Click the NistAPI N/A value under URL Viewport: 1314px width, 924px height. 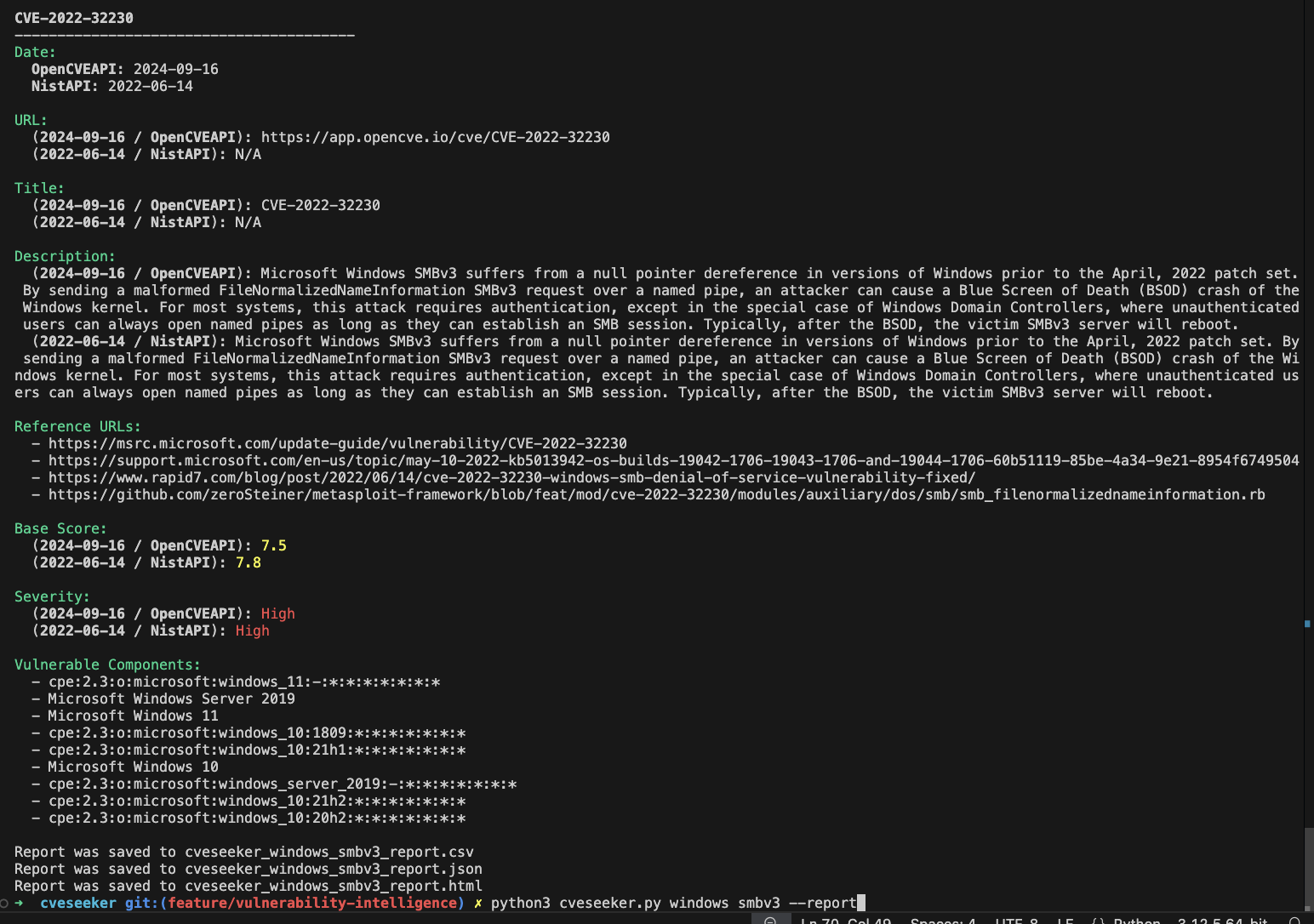[x=248, y=154]
